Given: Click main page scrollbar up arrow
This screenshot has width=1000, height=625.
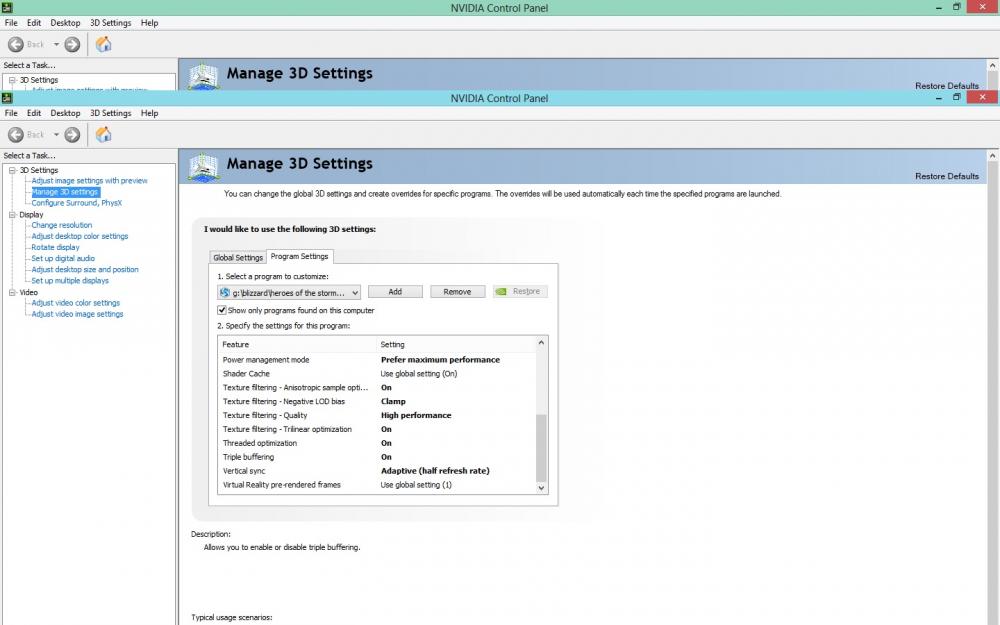Looking at the screenshot, I should [x=993, y=156].
